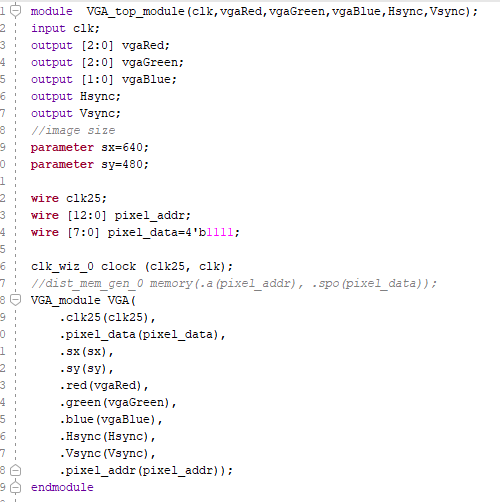Click the 'wire [12:0] pixel_addr;' line

(x=111, y=215)
